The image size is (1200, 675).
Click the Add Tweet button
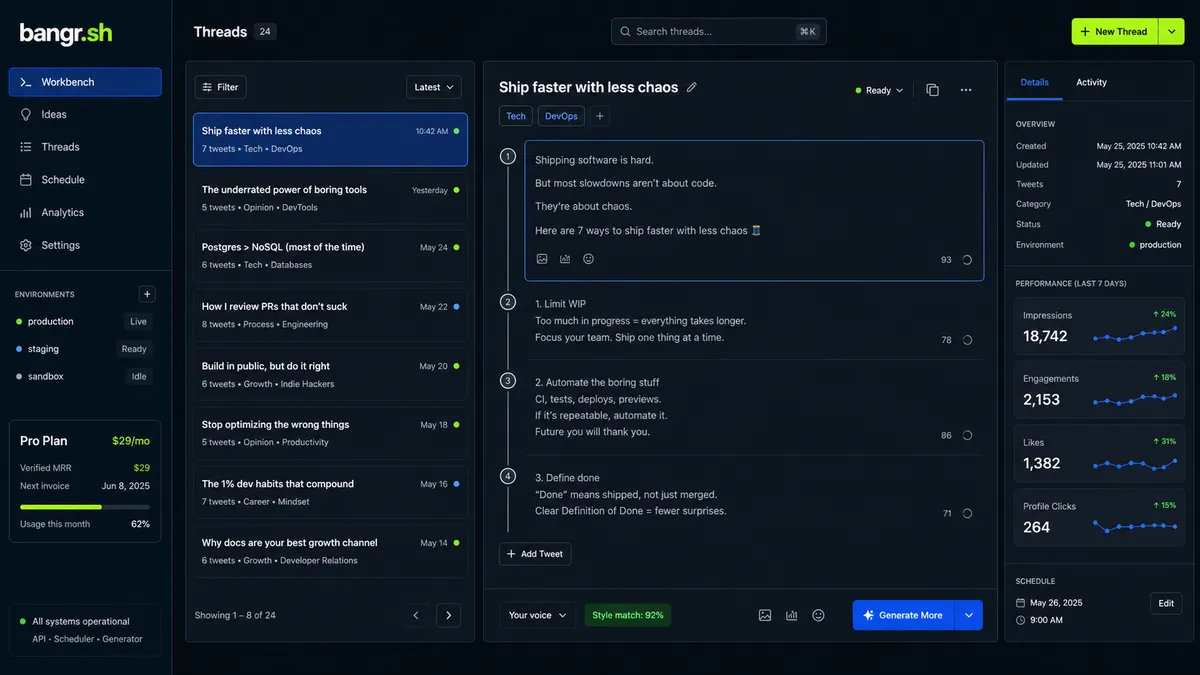(535, 554)
